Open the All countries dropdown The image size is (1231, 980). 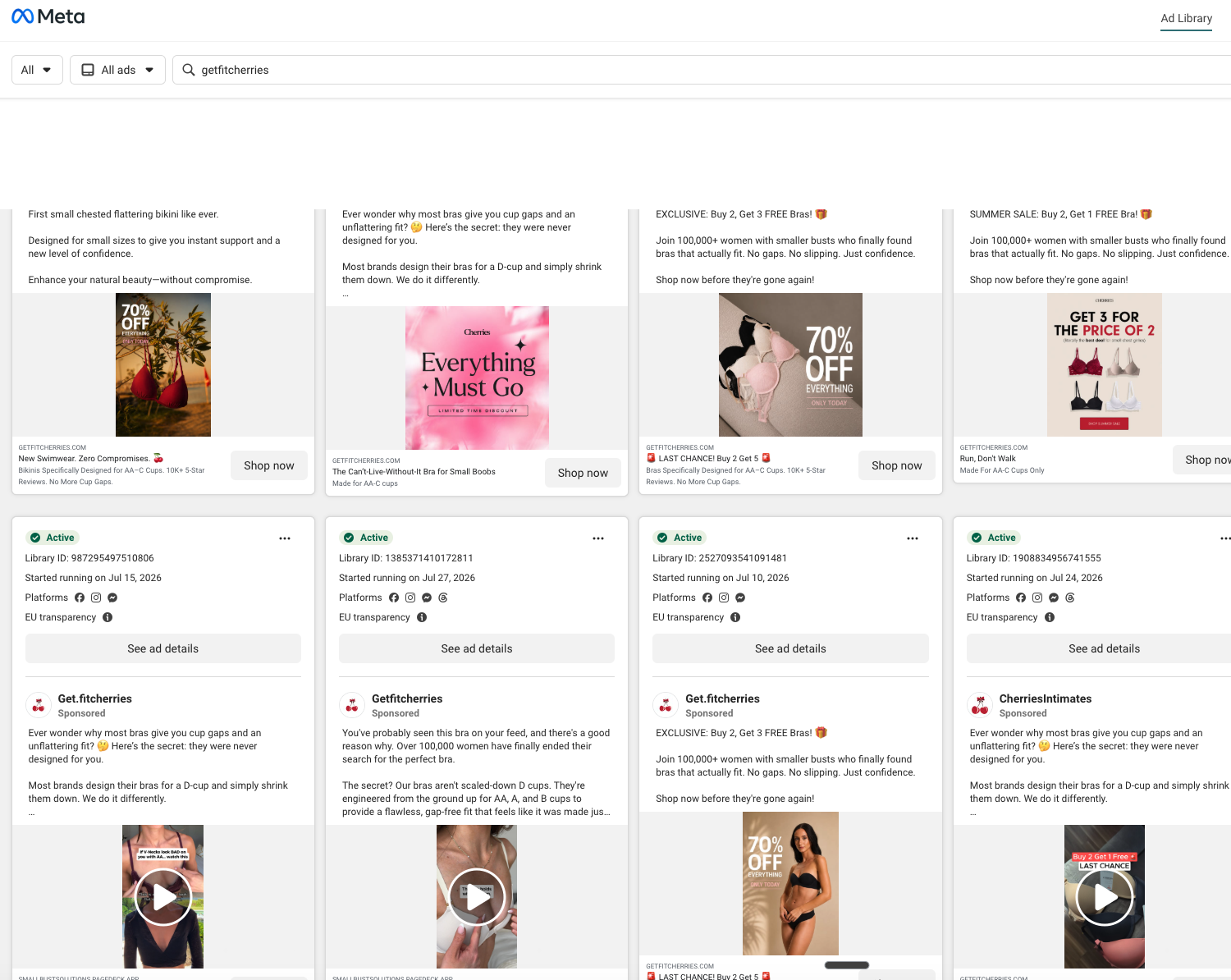pyautogui.click(x=37, y=70)
